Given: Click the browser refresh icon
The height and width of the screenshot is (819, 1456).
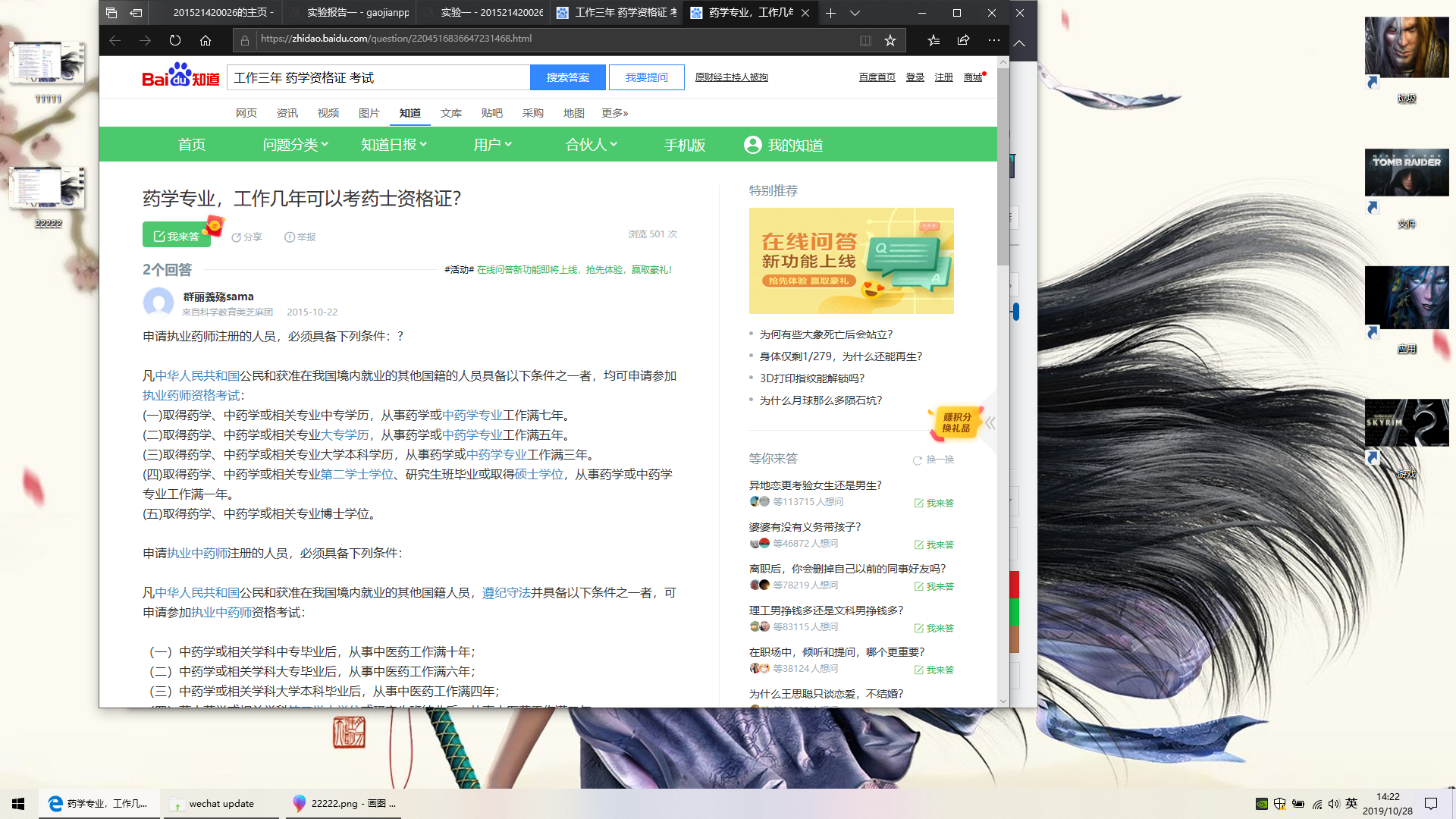Looking at the screenshot, I should [175, 41].
